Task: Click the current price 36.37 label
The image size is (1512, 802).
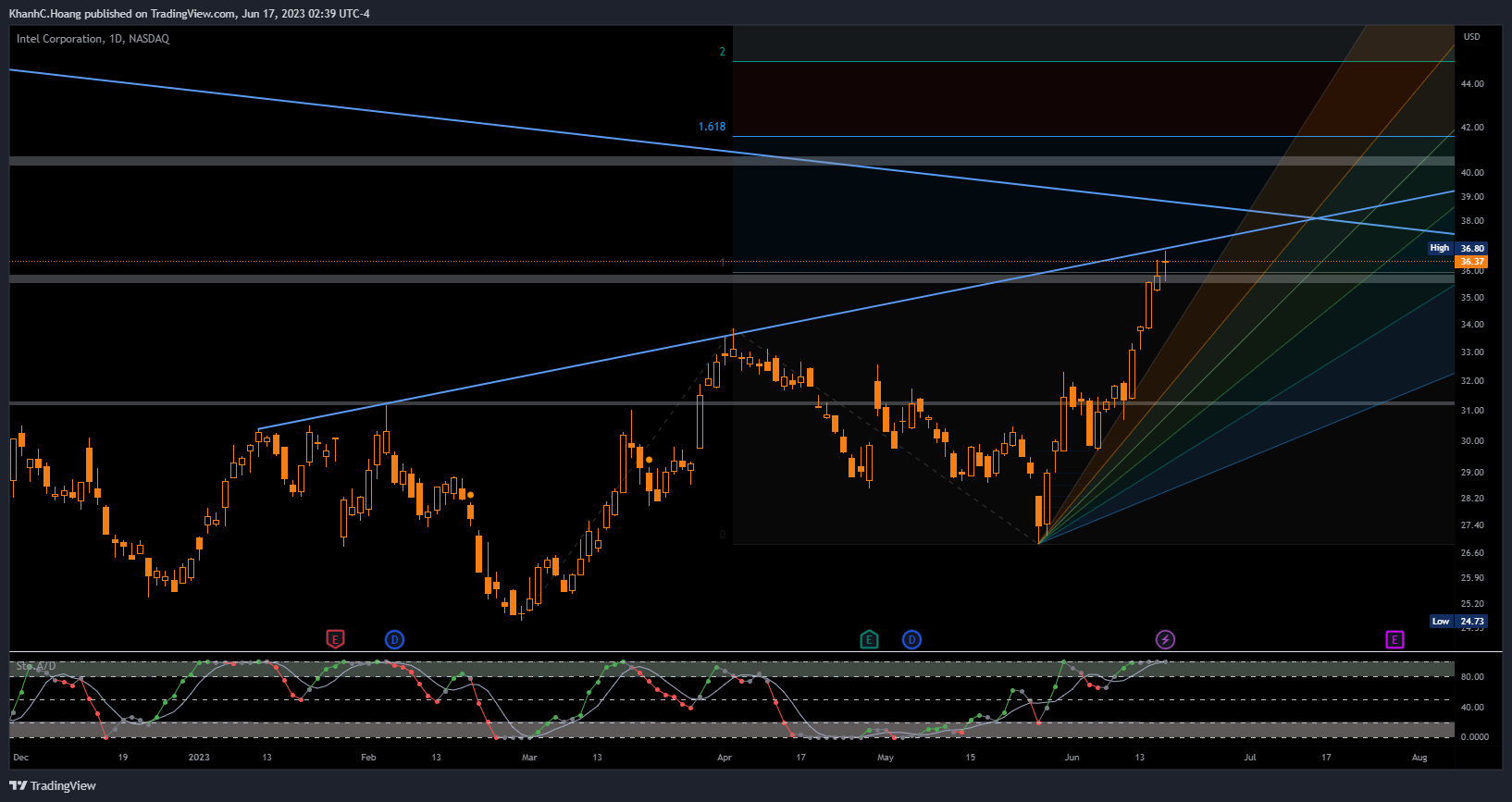Action: (1471, 262)
